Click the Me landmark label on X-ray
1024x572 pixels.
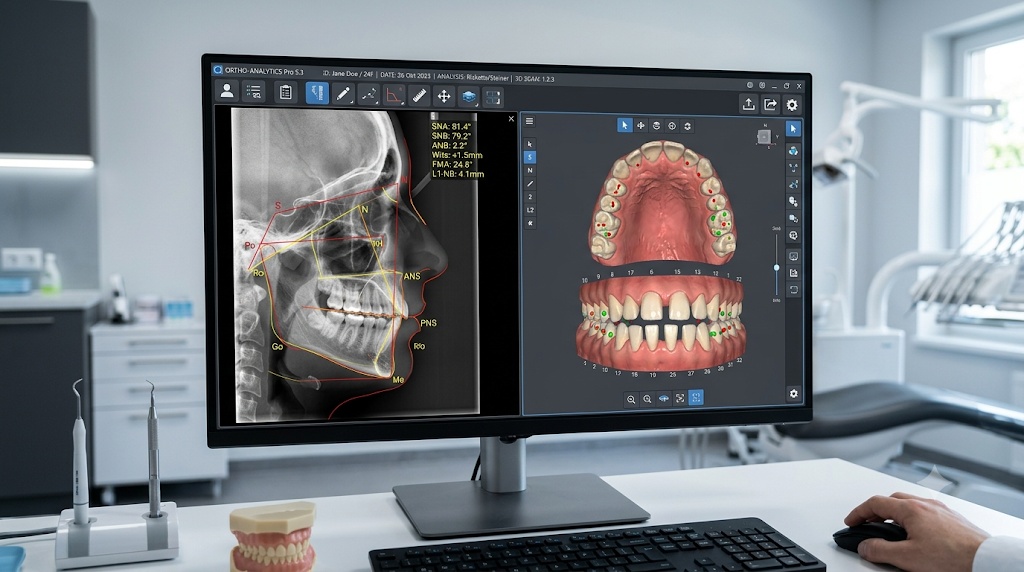398,379
